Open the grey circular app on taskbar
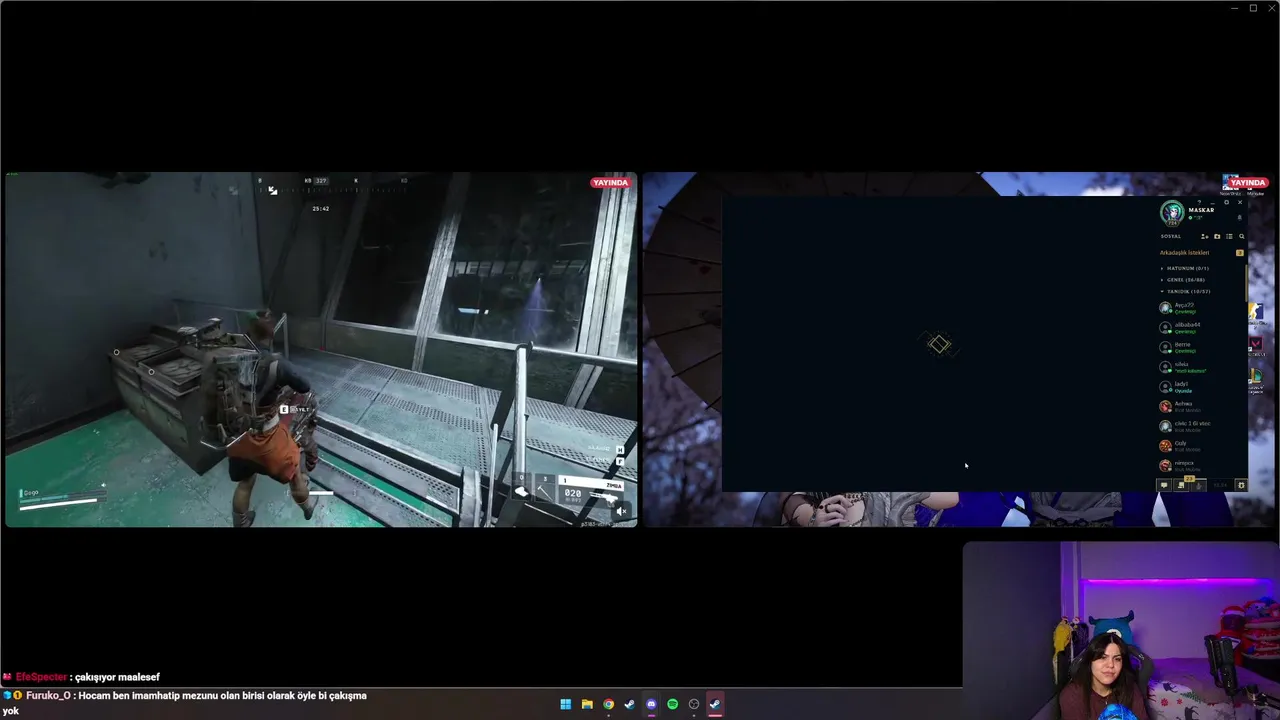1280x720 pixels. tap(694, 704)
